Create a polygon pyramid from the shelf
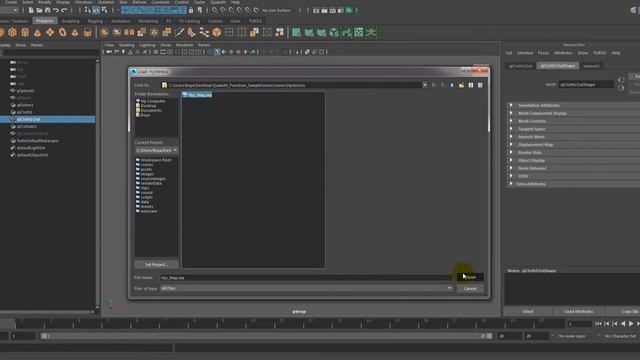This screenshot has height=360, width=640. 75,32
